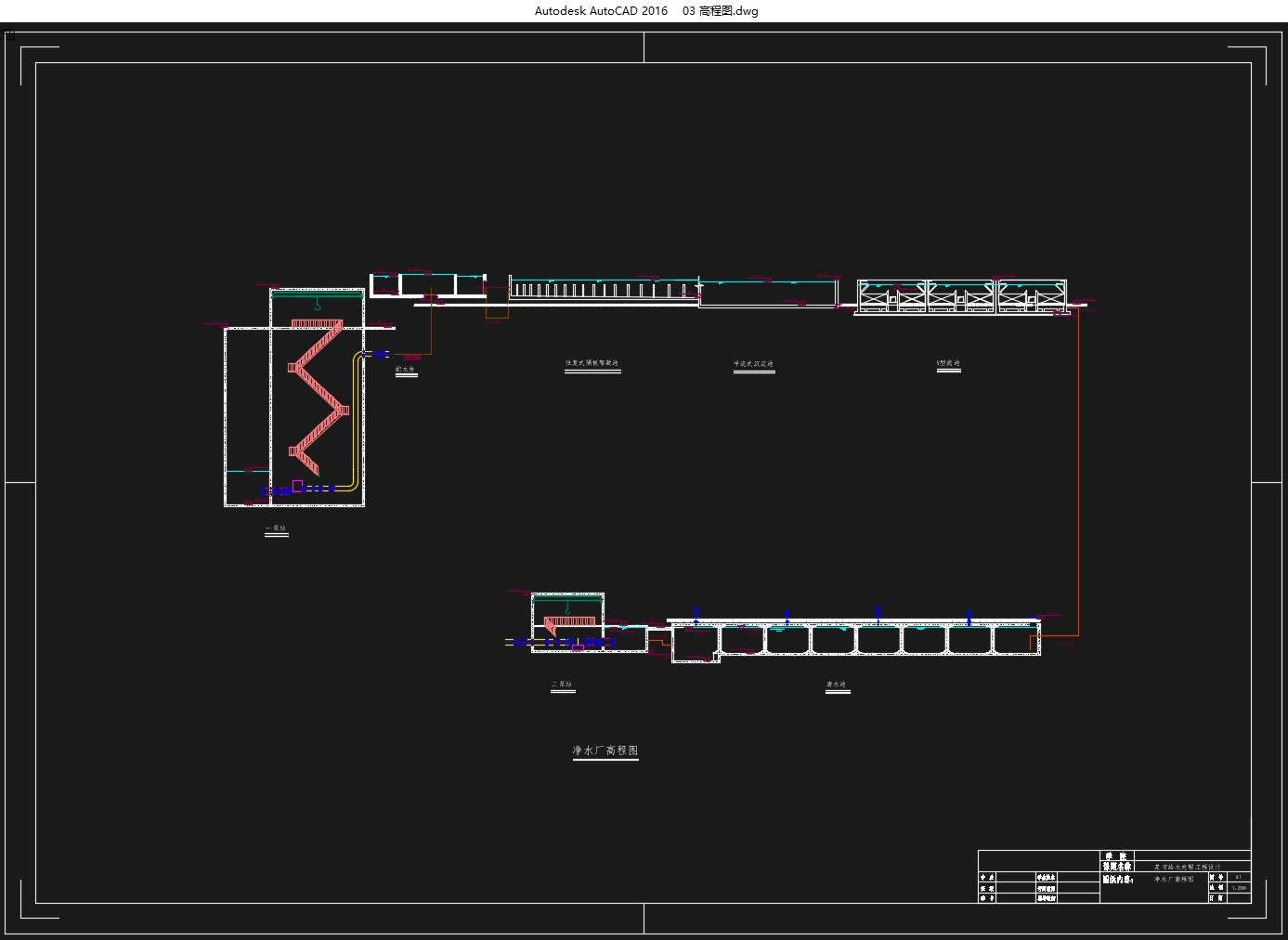Image resolution: width=1288 pixels, height=940 pixels.
Task: Click the 净水厂高程图 drawing title
Action: [x=605, y=751]
